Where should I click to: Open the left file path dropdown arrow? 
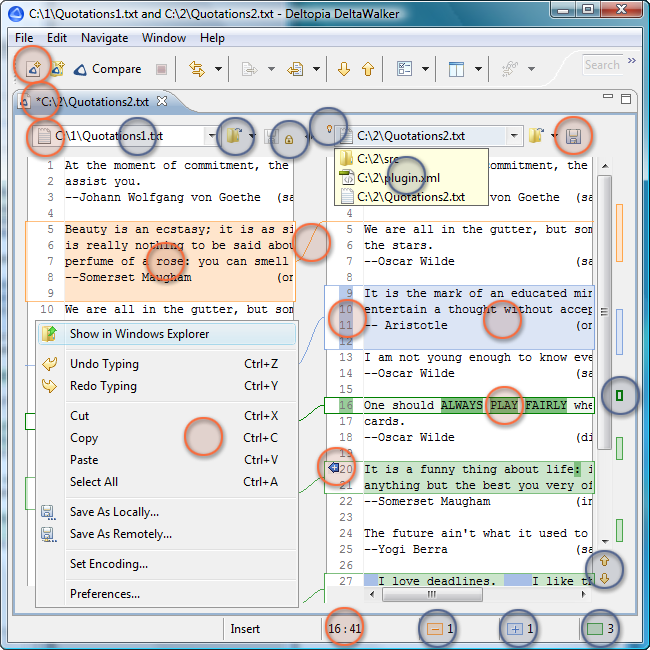tap(212, 136)
